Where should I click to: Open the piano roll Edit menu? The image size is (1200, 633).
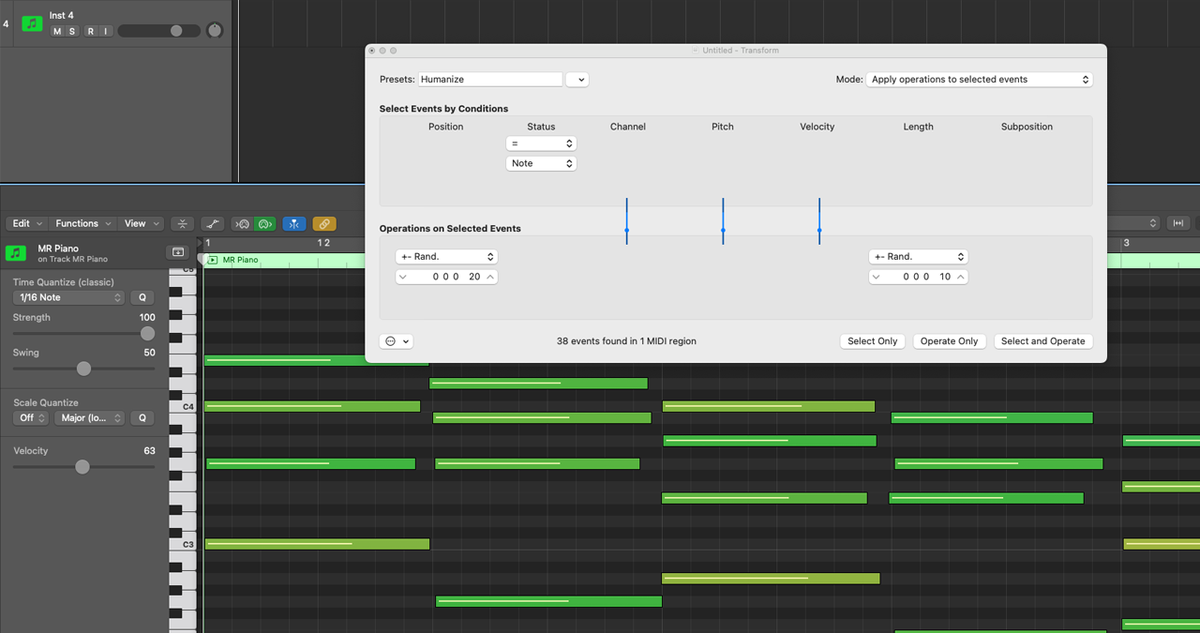click(25, 223)
